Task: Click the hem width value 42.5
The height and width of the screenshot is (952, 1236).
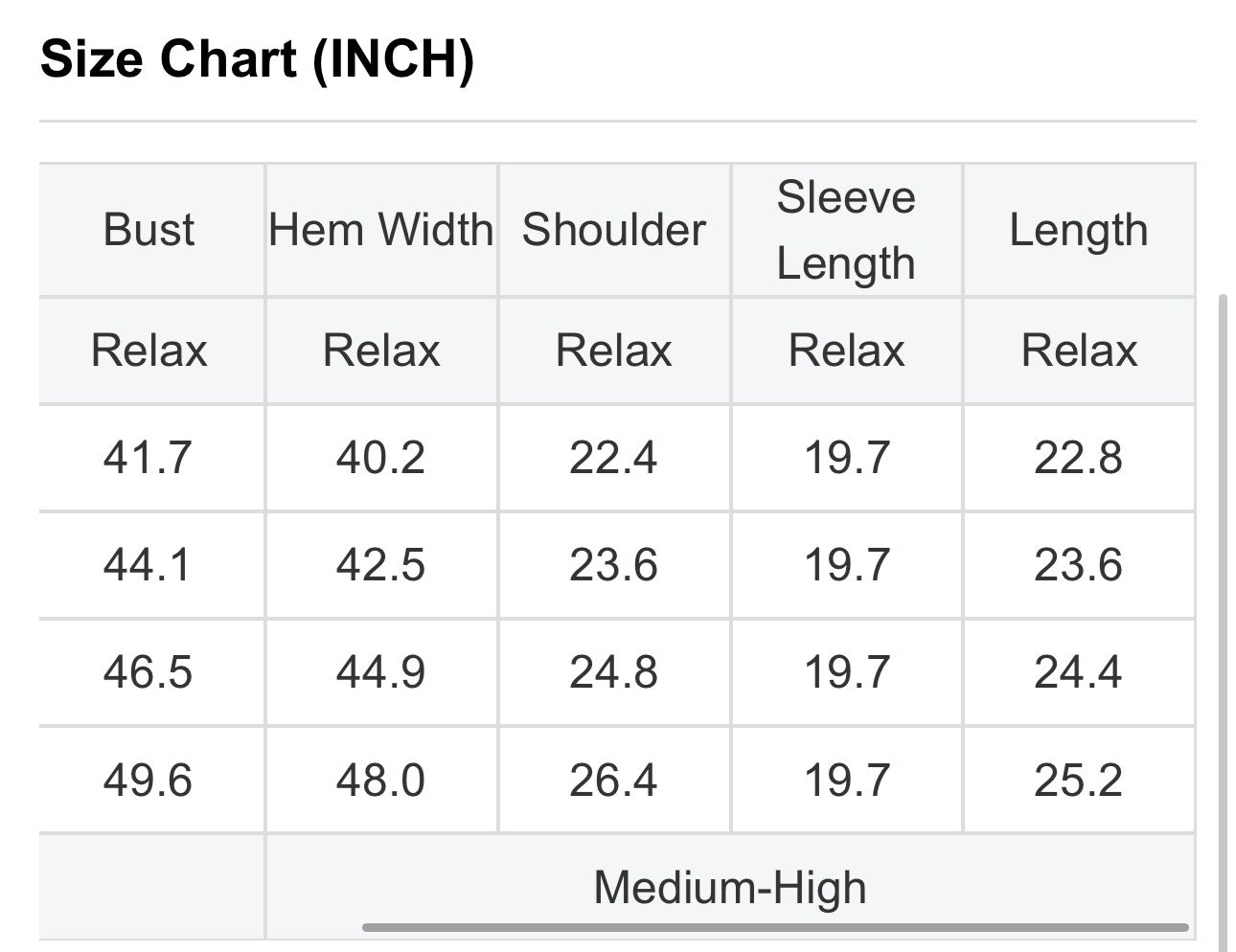Action: pyautogui.click(x=380, y=565)
